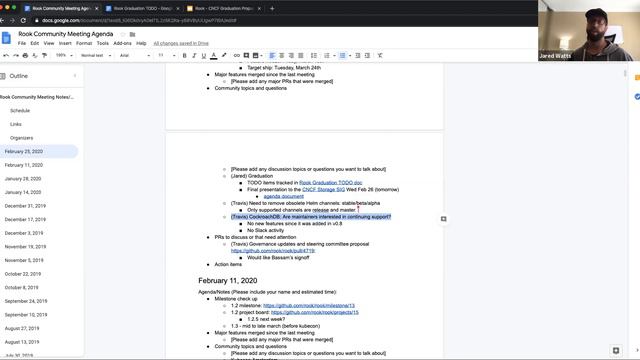Open the Normal text style dropdown
Image resolution: width=640 pixels, height=360 pixels.
coord(96,56)
